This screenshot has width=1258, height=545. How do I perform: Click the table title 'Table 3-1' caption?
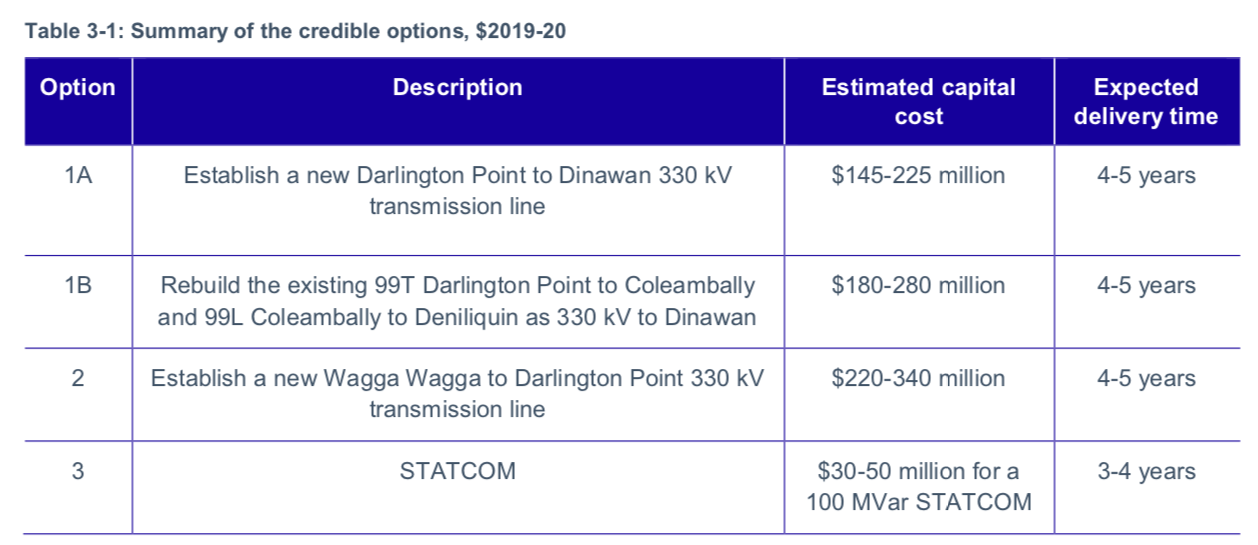(295, 31)
